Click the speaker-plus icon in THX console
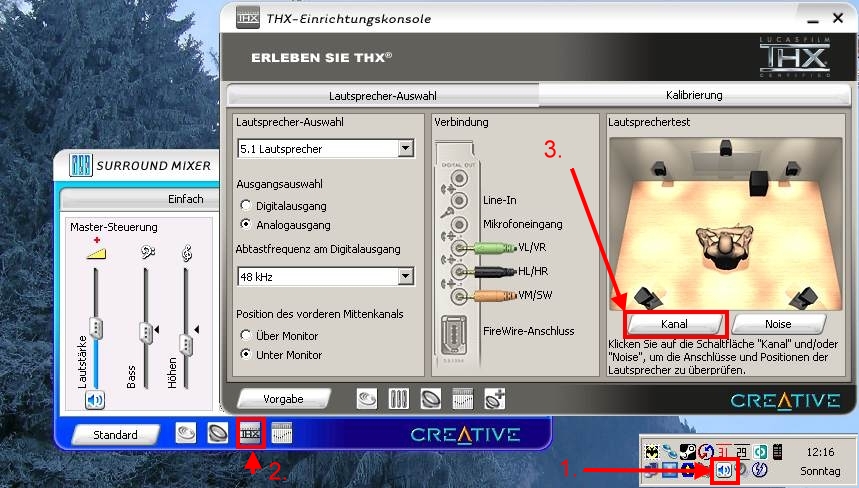This screenshot has width=859, height=488. (x=494, y=398)
